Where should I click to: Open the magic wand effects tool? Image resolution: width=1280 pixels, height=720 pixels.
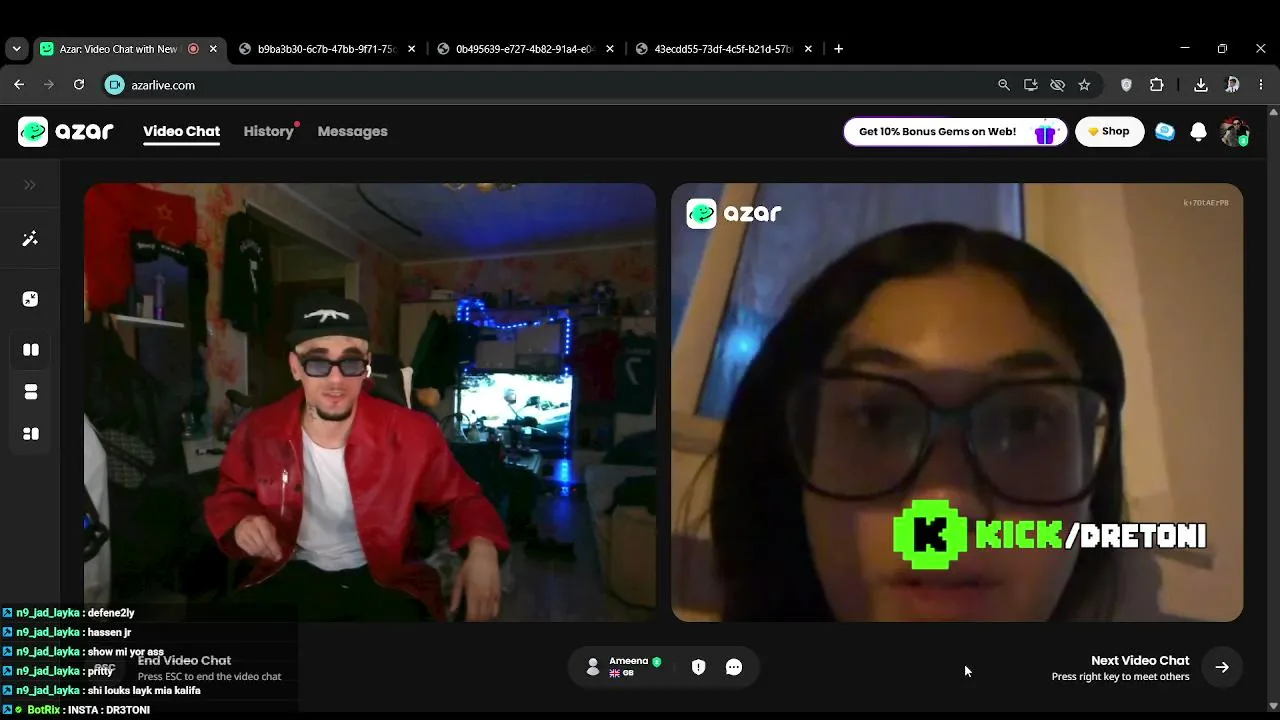pos(30,239)
